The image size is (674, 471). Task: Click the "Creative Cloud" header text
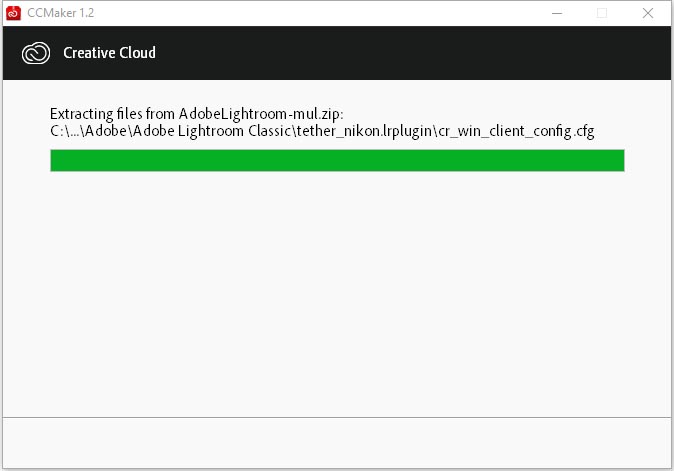point(109,53)
